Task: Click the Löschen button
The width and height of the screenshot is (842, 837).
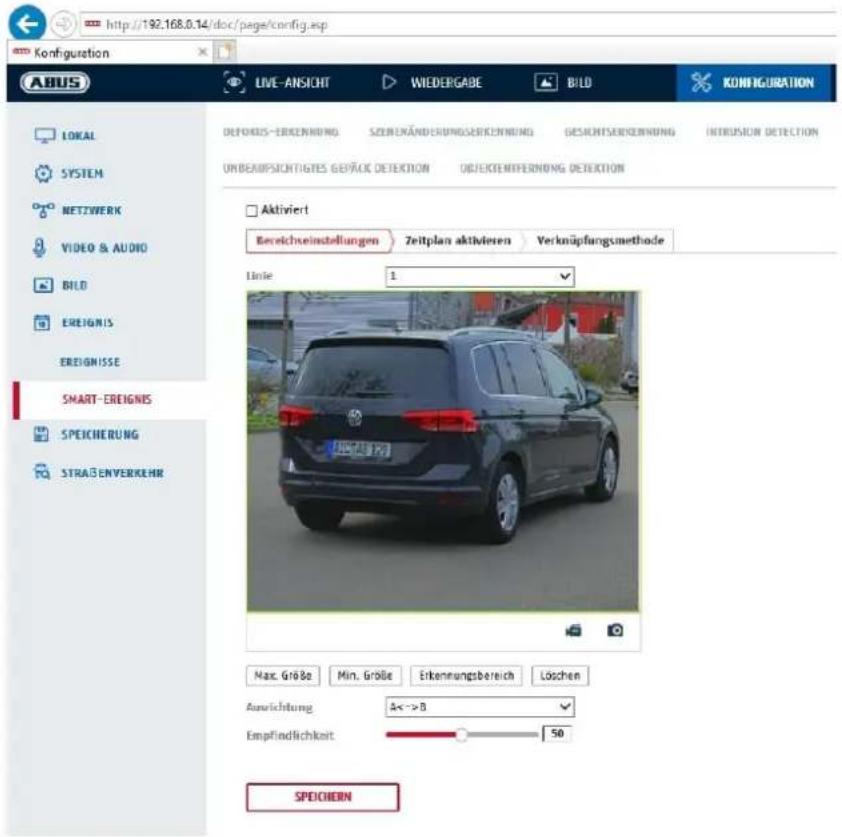Action: tap(560, 675)
